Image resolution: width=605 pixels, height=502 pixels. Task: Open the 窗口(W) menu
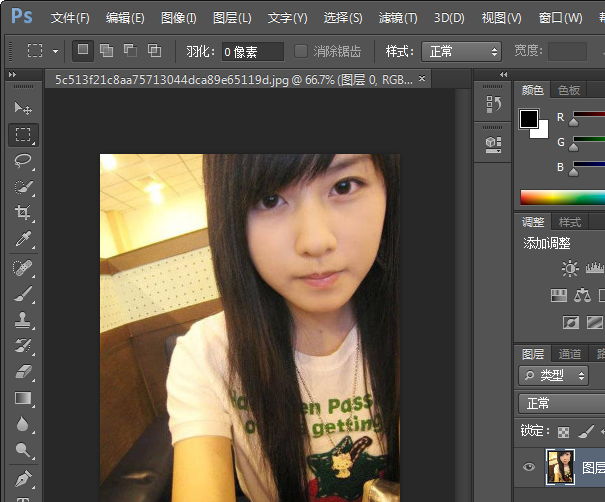point(560,18)
